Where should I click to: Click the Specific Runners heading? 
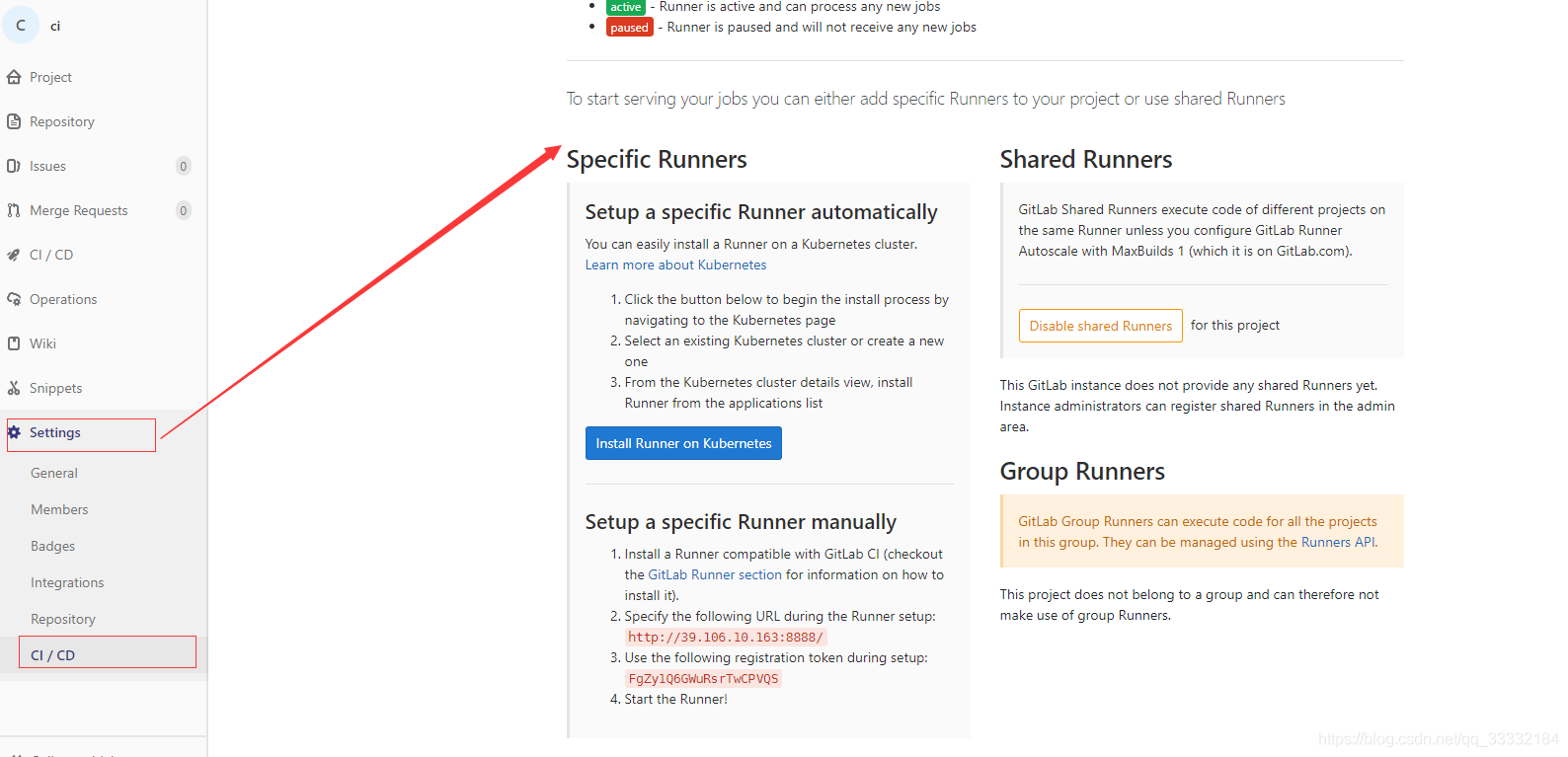point(657,160)
